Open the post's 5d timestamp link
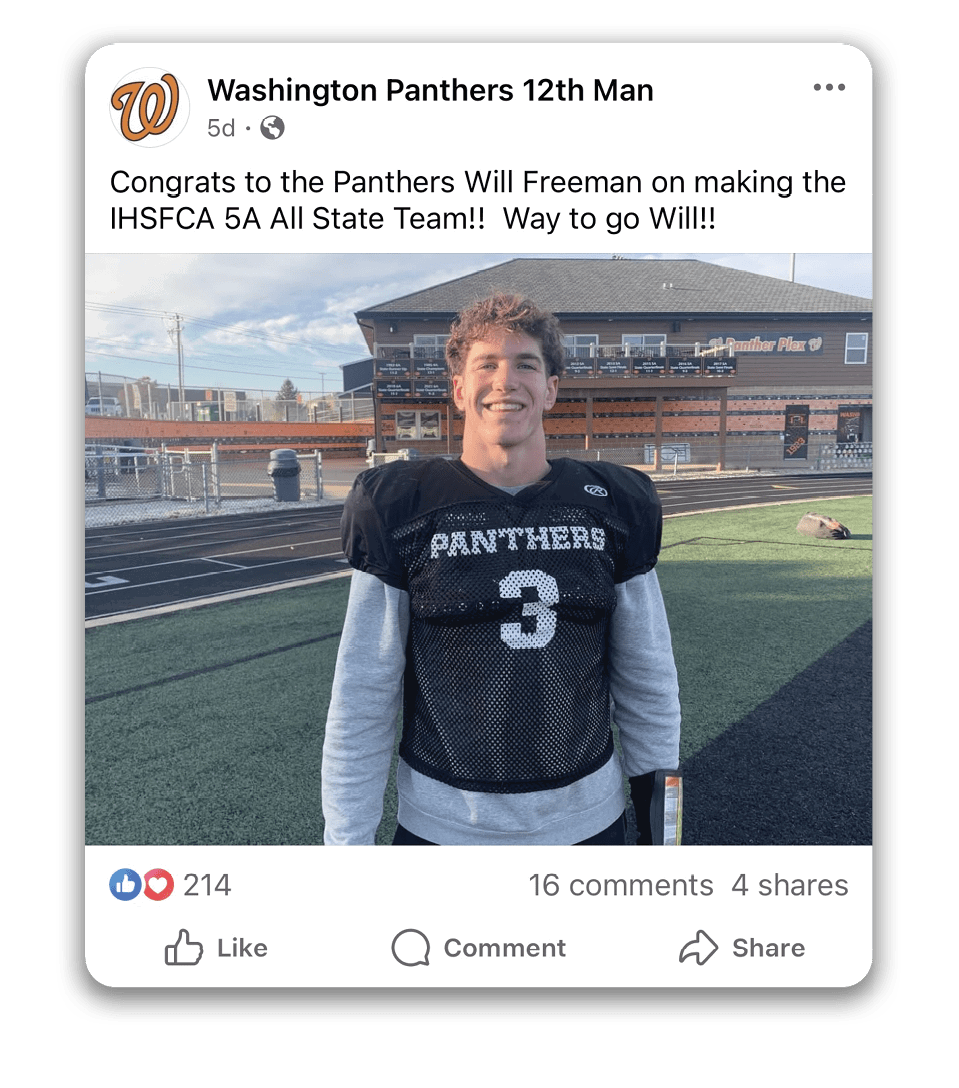 (221, 128)
